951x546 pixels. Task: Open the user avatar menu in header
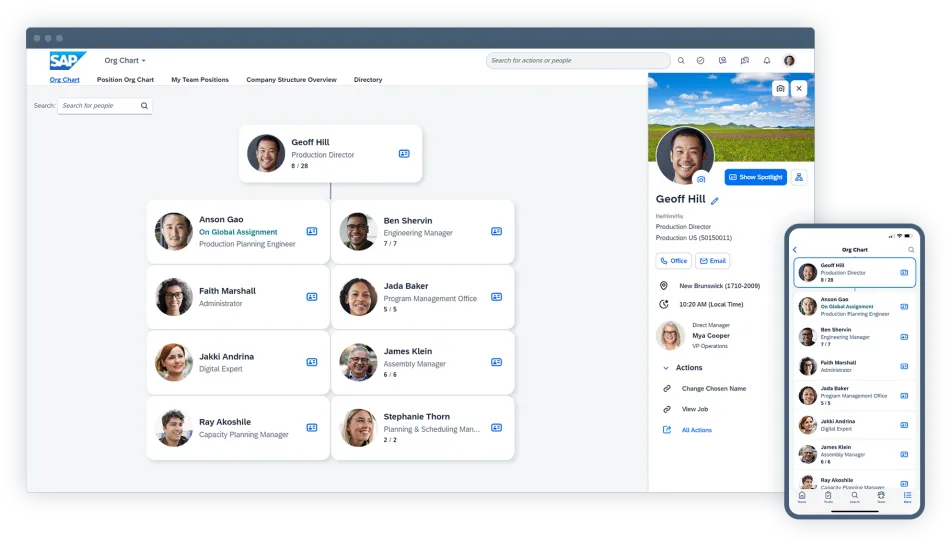pyautogui.click(x=789, y=60)
